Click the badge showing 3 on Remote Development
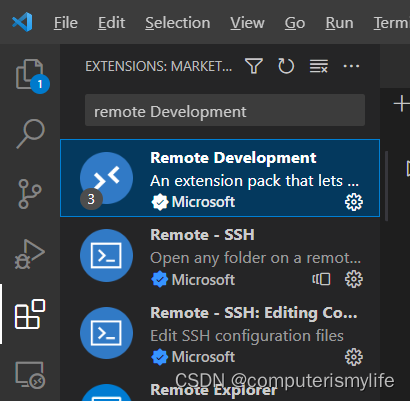 91,199
